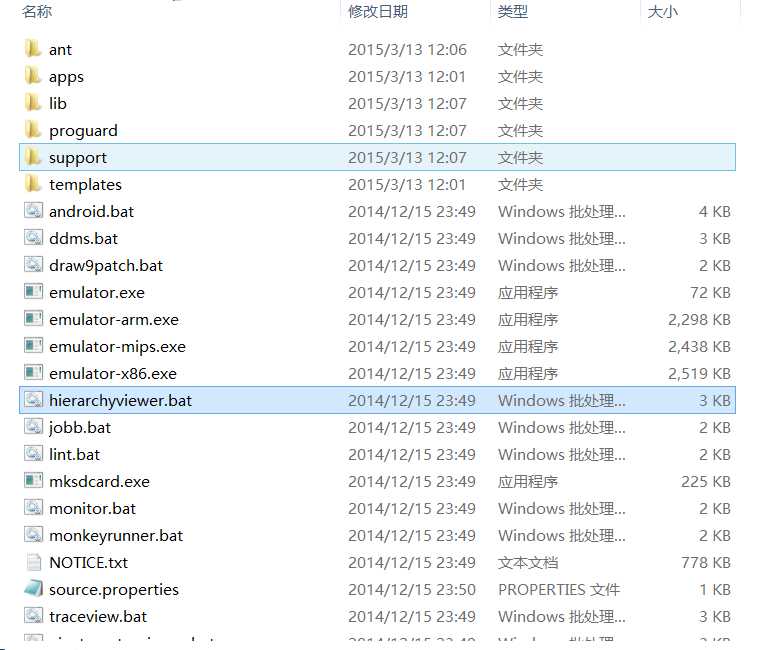The width and height of the screenshot is (764, 650).
Task: Click the 225 KB size value
Action: pos(706,481)
